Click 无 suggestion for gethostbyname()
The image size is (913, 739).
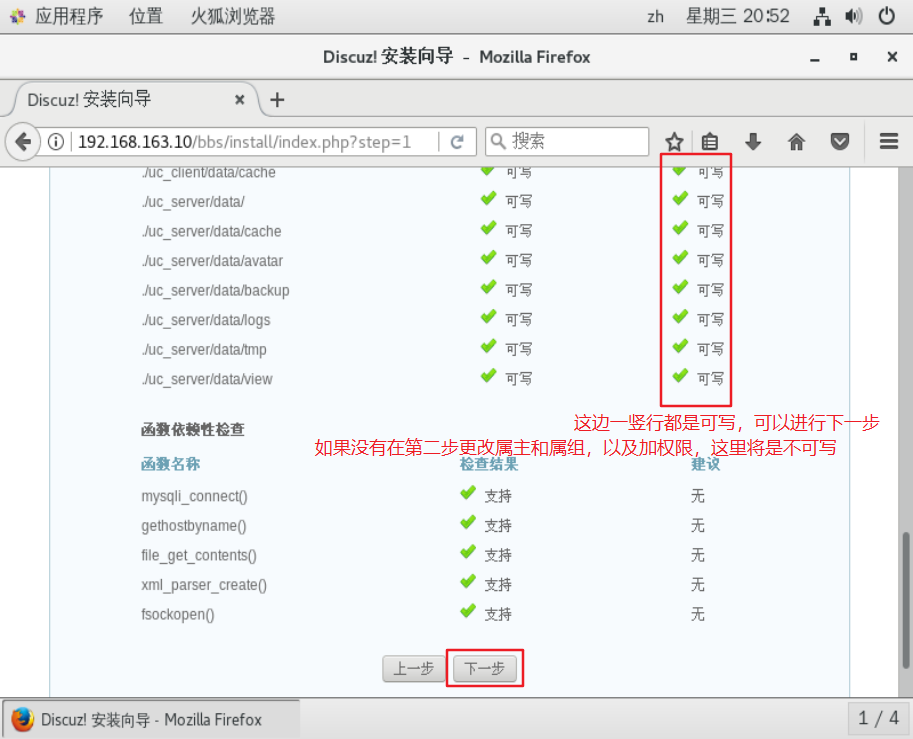tap(698, 526)
